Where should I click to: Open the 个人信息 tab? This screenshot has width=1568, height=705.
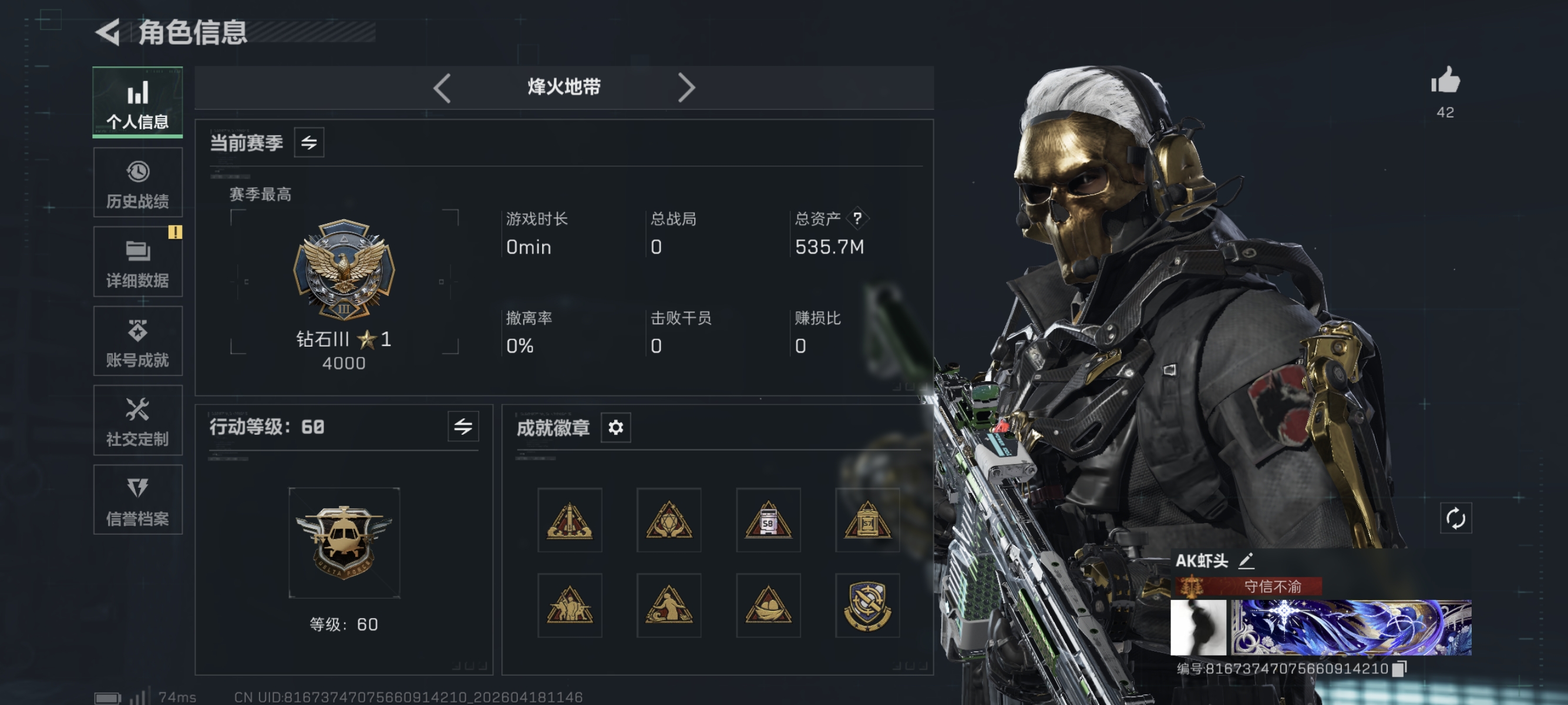point(137,102)
